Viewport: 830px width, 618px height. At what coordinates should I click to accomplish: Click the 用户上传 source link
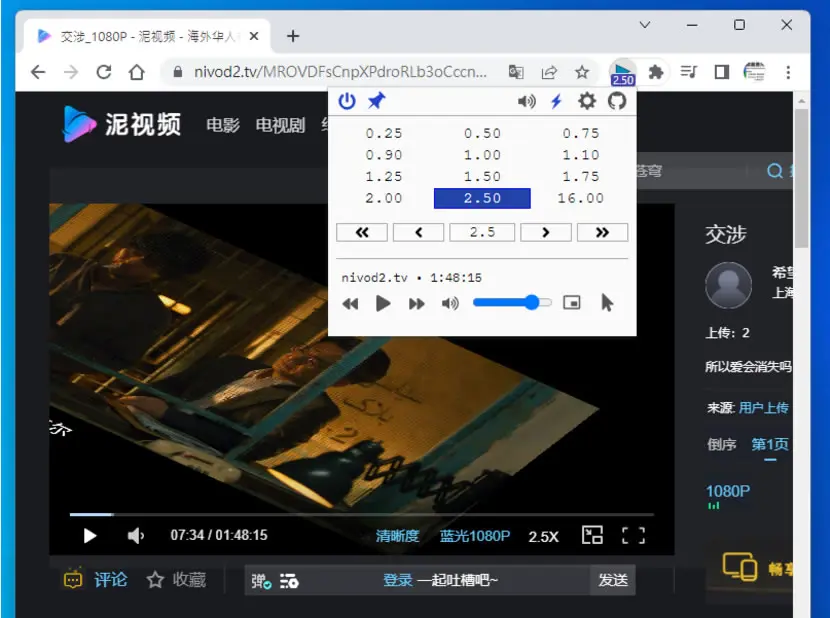pyautogui.click(x=763, y=407)
